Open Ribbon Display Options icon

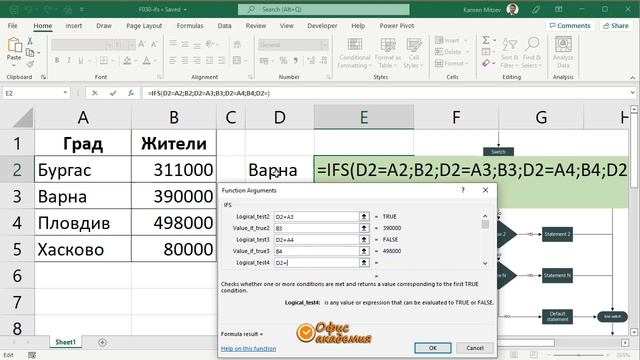(x=559, y=9)
